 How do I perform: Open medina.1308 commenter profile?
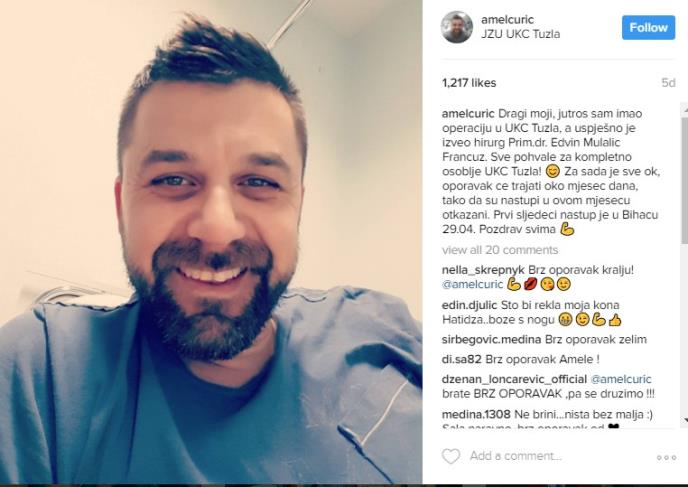[x=476, y=415]
